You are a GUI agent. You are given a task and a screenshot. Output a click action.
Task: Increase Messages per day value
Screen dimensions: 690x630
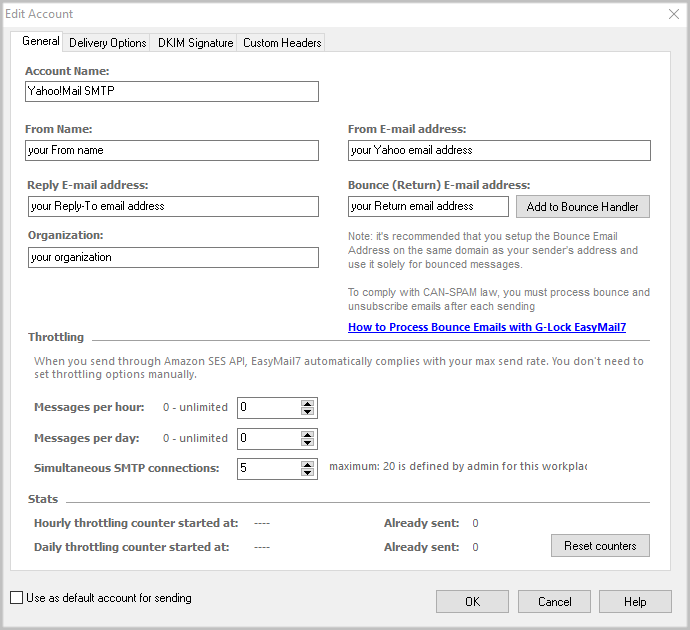[307, 435]
